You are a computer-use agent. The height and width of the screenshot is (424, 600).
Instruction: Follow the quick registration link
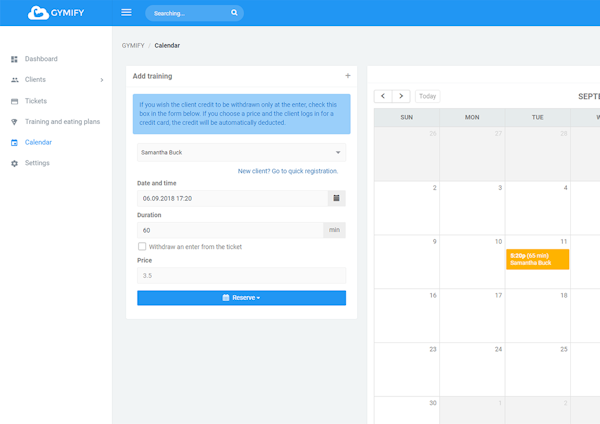pyautogui.click(x=287, y=171)
